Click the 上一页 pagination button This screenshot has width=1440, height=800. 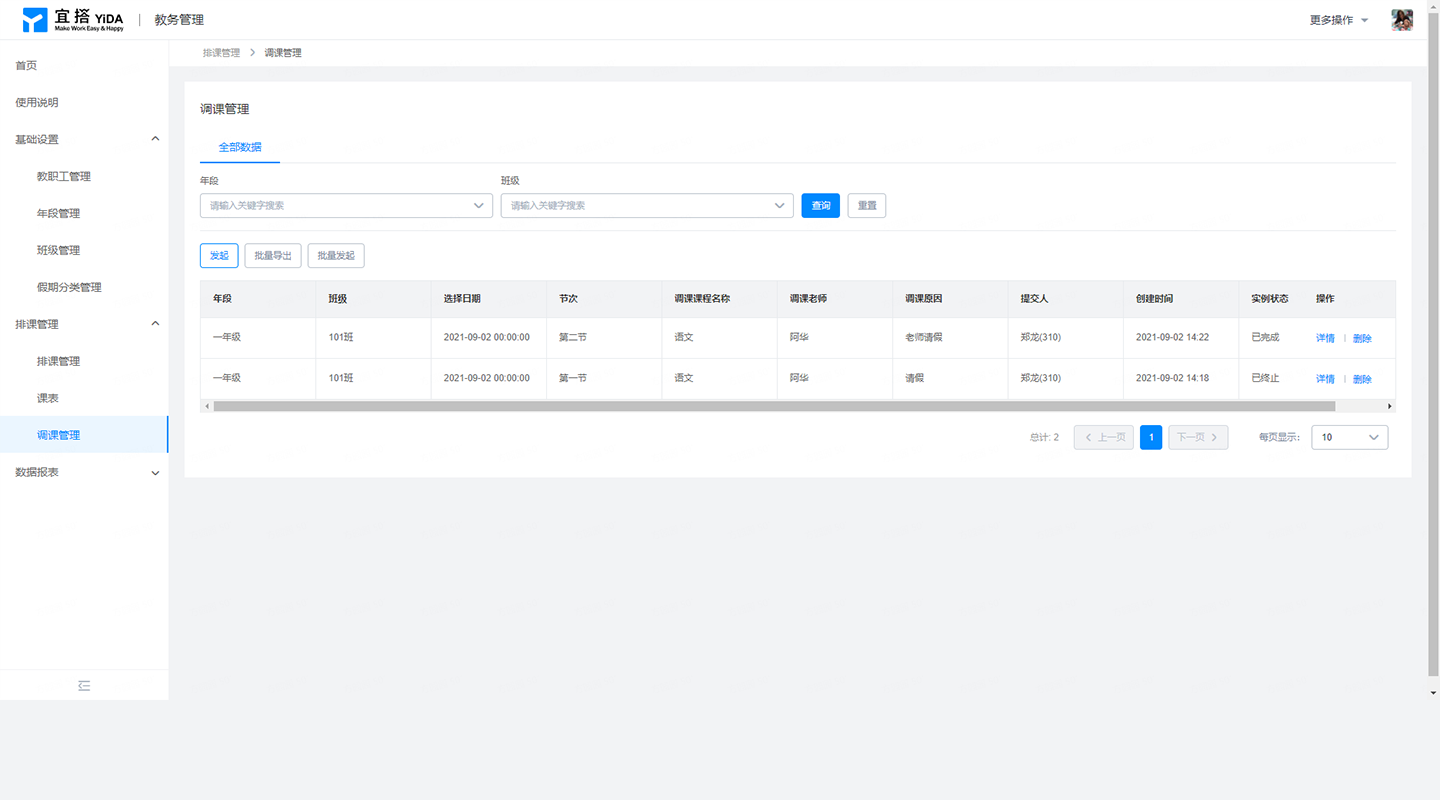[1104, 437]
